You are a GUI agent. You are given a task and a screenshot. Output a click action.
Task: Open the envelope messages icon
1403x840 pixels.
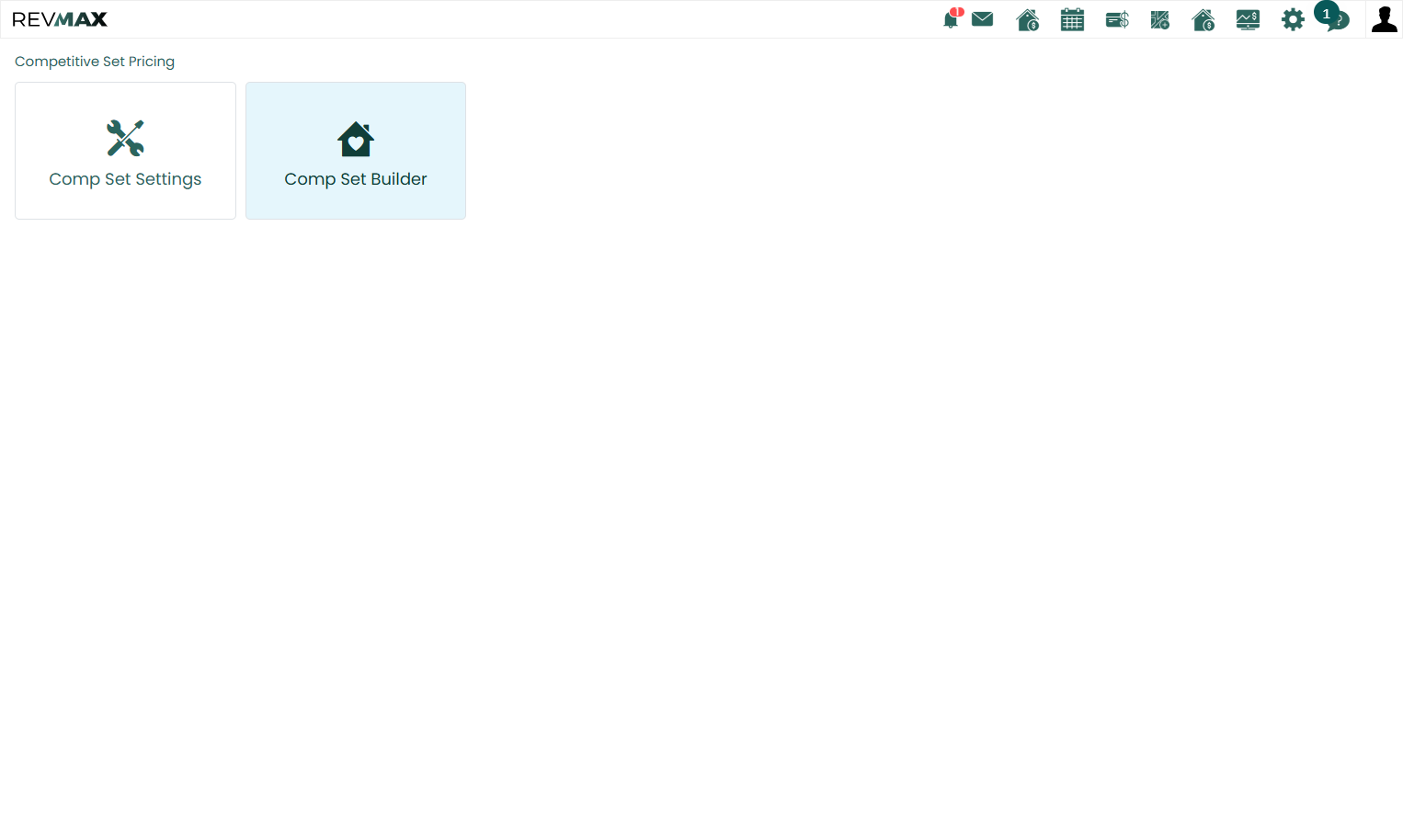pos(983,18)
